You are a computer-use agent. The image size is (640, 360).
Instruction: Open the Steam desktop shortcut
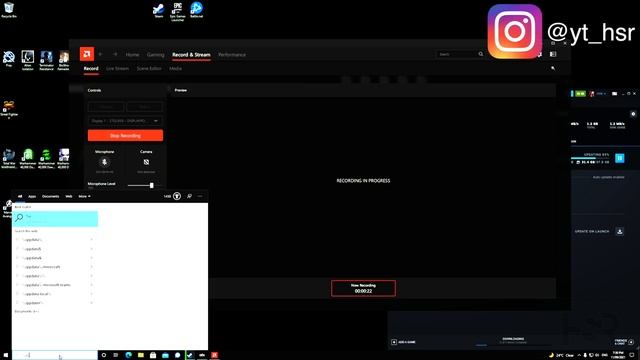pos(158,10)
